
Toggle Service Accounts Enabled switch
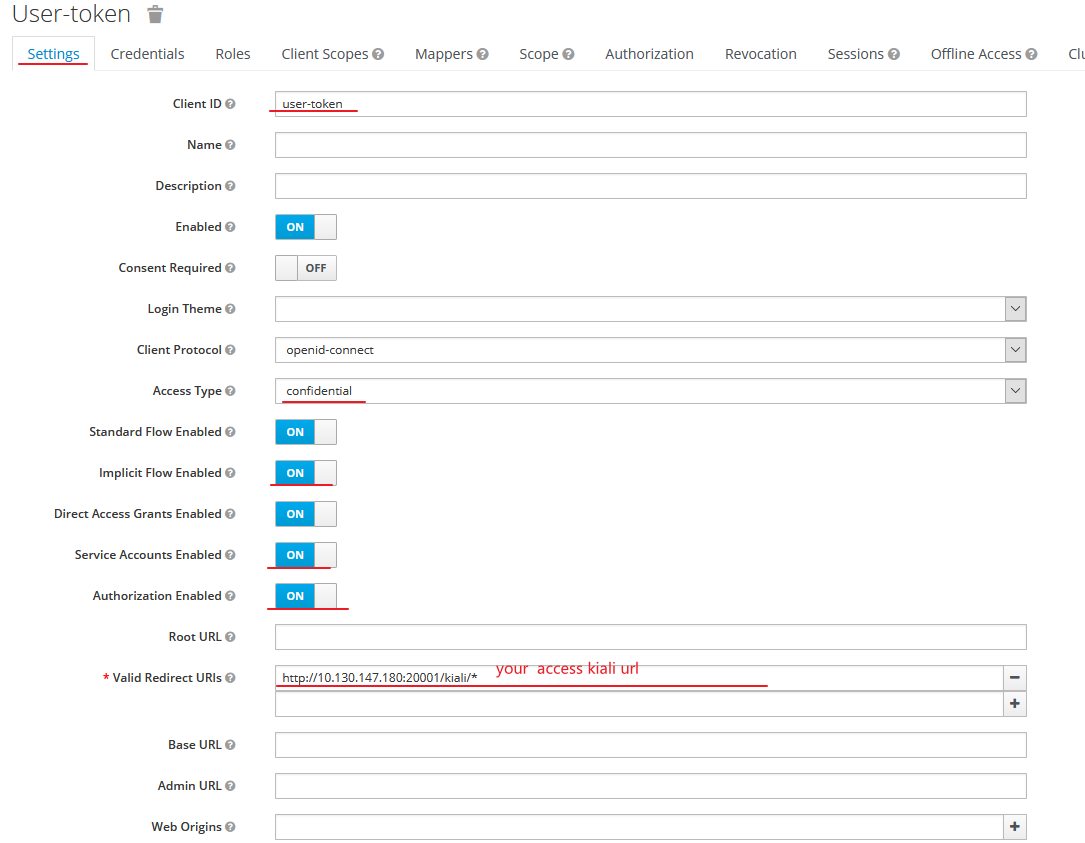(306, 555)
